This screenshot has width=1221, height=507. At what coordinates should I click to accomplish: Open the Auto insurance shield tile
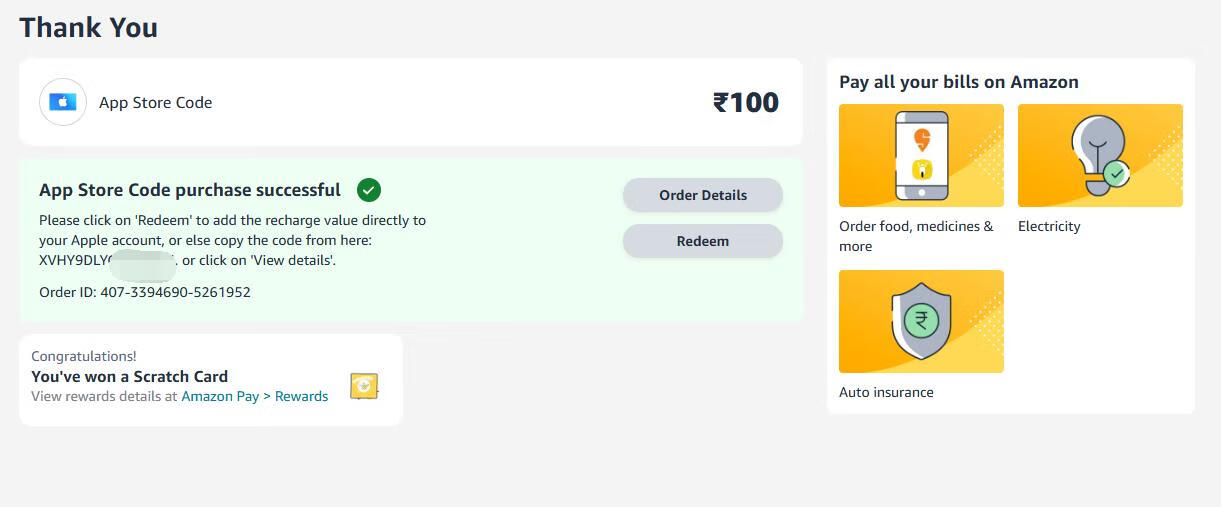point(921,321)
